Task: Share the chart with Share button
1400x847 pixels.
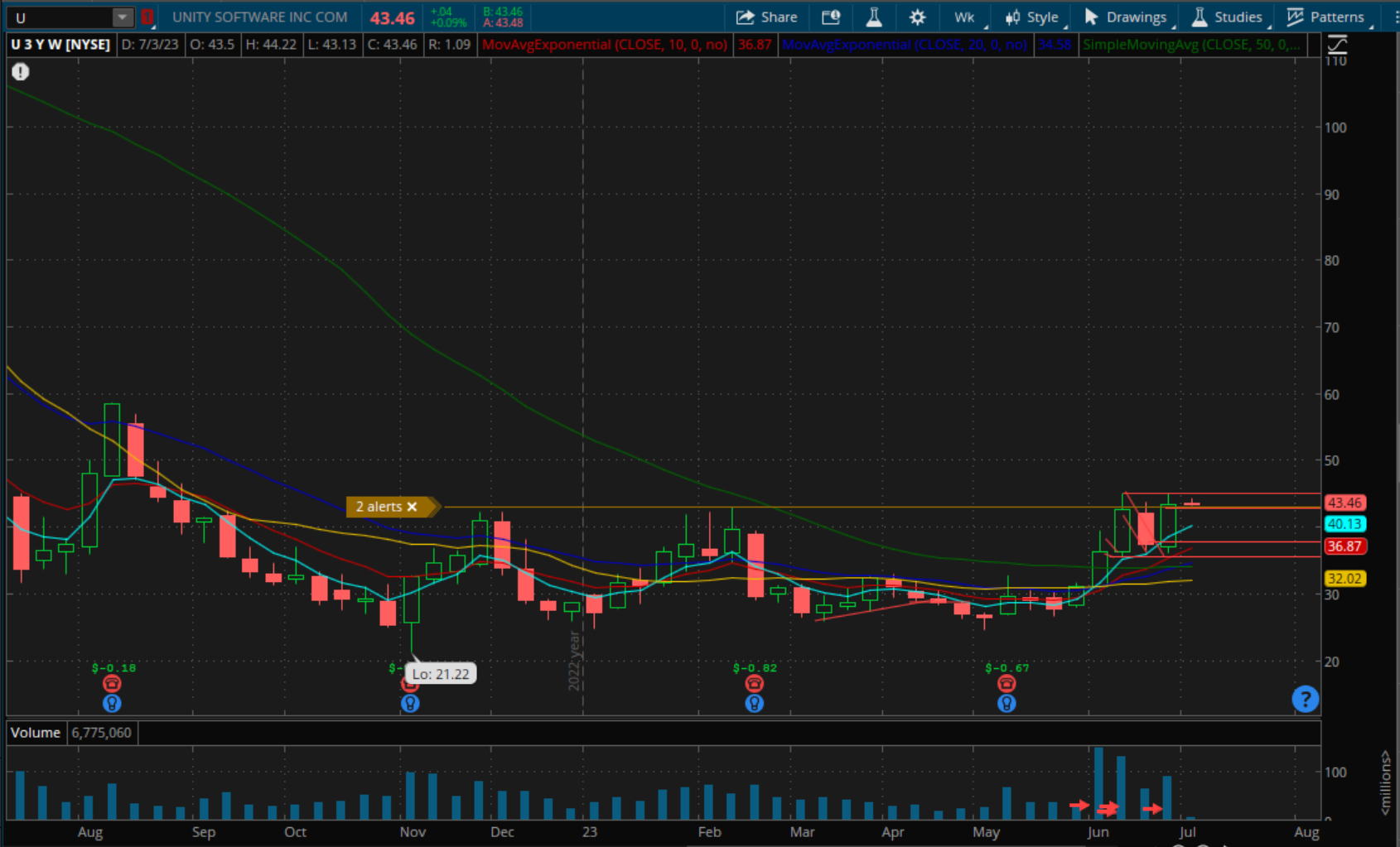Action: tap(766, 17)
